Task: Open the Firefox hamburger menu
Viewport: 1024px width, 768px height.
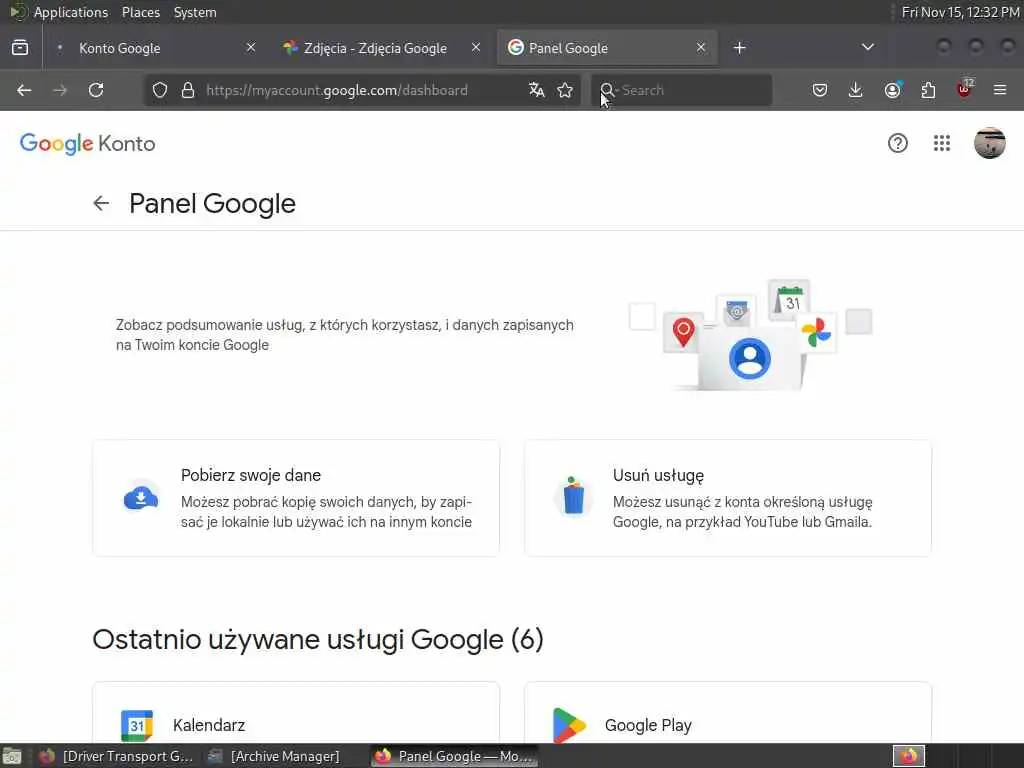Action: [x=1000, y=90]
